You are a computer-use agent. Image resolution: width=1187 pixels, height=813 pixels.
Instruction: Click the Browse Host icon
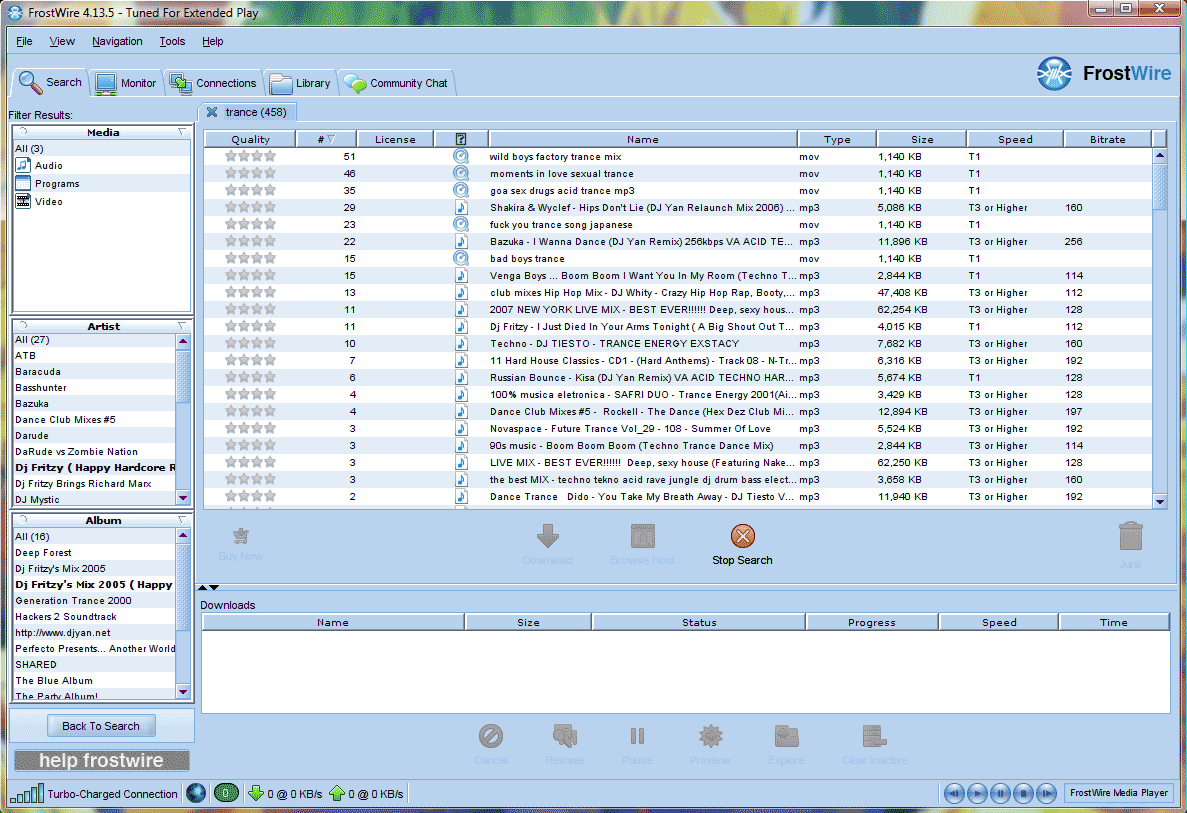[x=642, y=536]
